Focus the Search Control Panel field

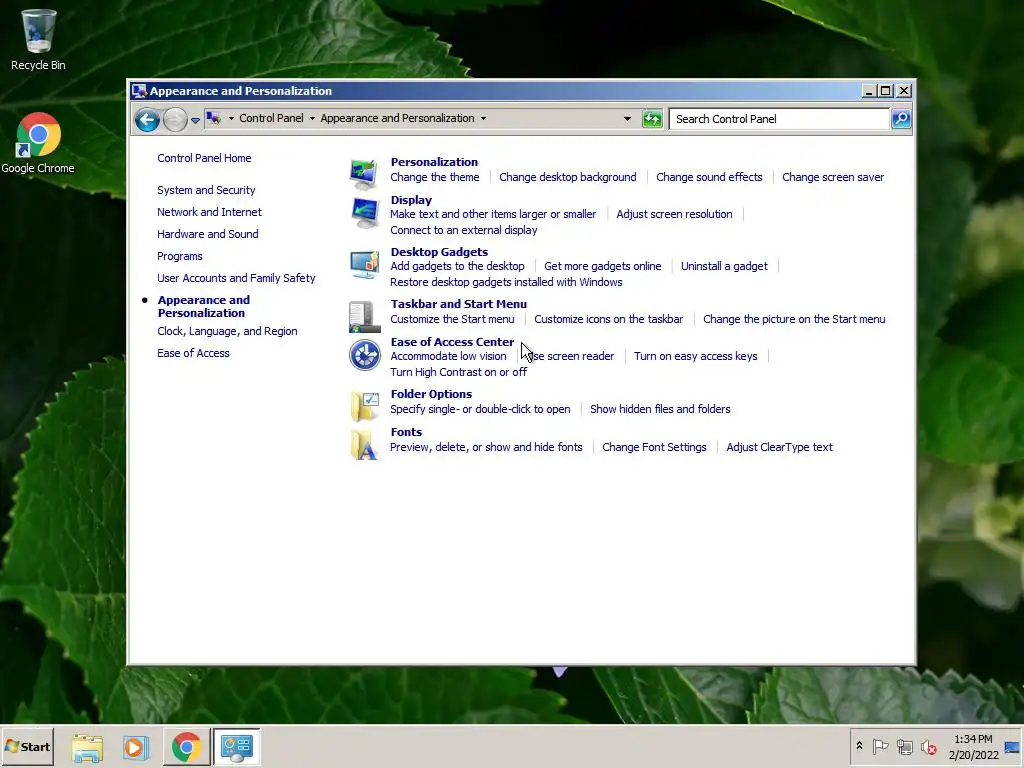pos(779,119)
